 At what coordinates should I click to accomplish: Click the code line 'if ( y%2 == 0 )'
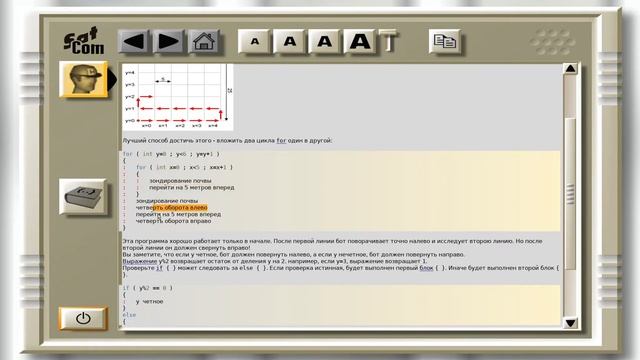pos(147,288)
